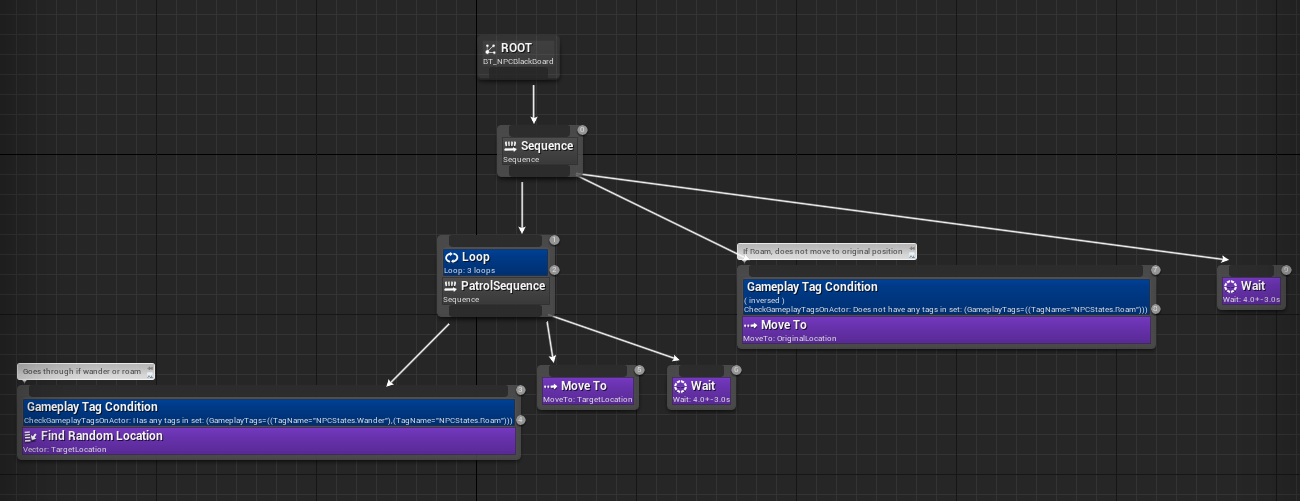Click execution index badge 0 on Sequence
This screenshot has height=501, width=1300.
coord(582,130)
